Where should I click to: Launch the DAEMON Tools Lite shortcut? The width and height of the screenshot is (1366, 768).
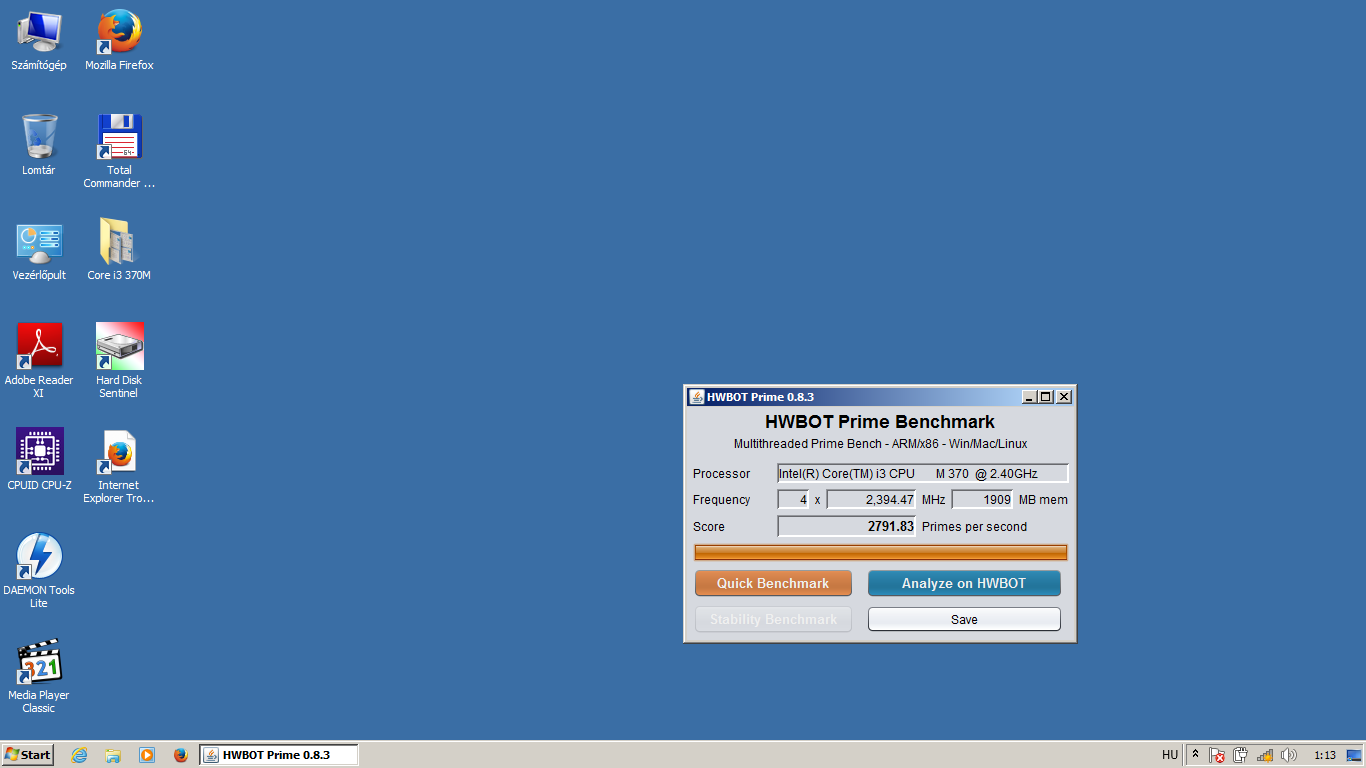39,571
